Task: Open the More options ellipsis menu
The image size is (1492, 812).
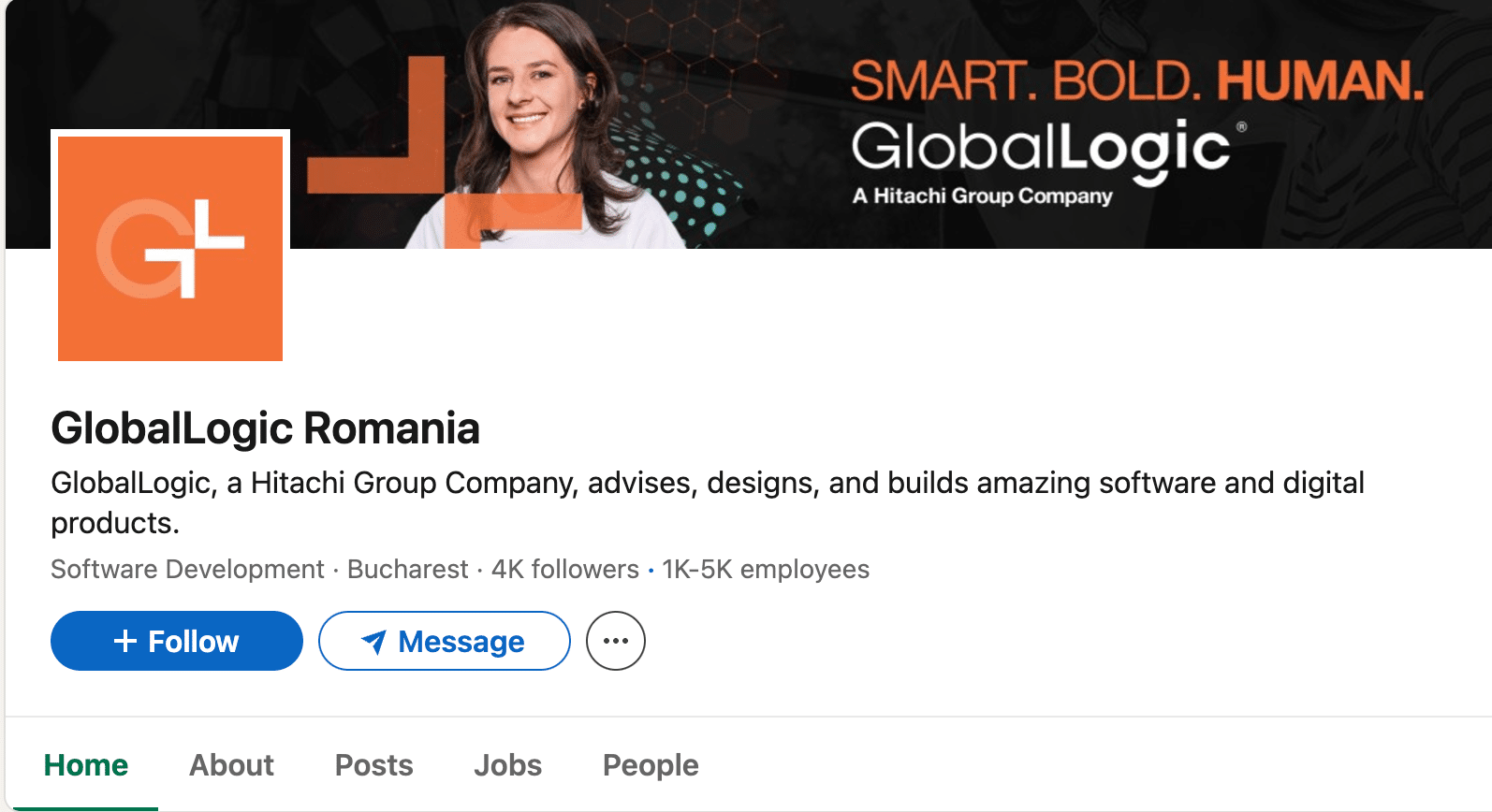Action: tap(615, 641)
